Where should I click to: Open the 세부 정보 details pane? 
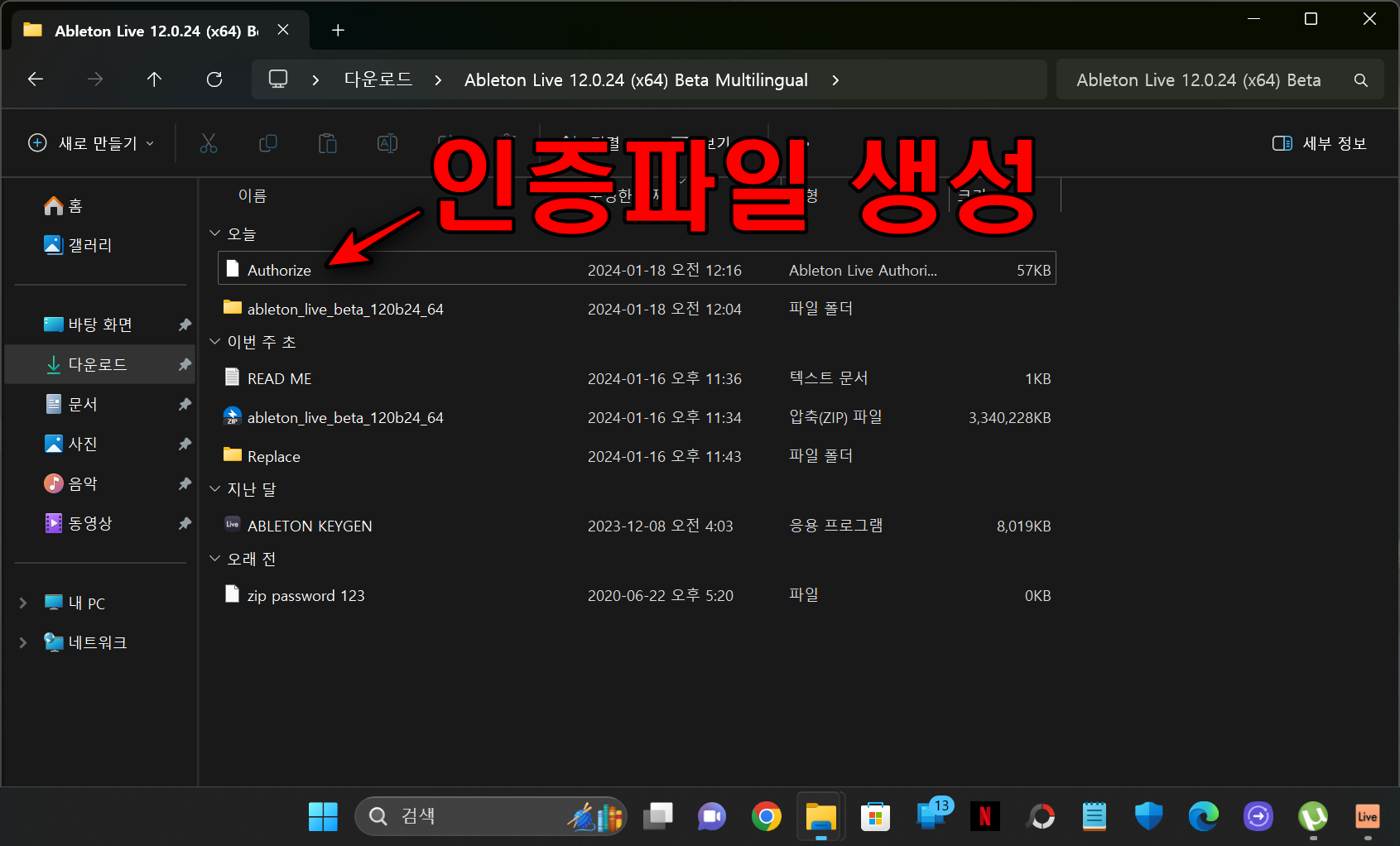[x=1320, y=143]
